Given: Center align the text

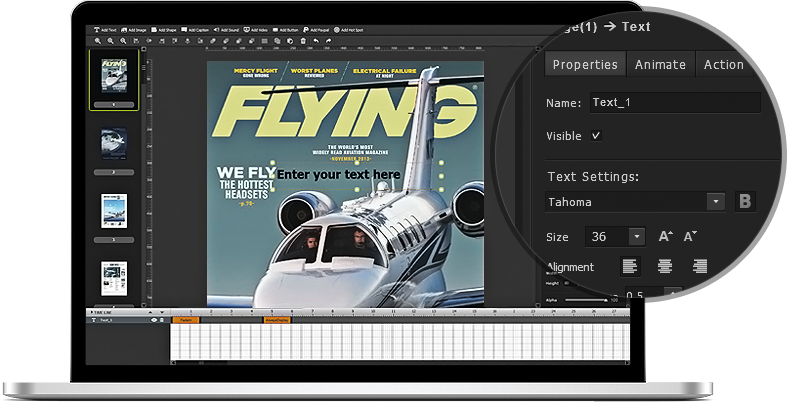Looking at the screenshot, I should click(665, 266).
